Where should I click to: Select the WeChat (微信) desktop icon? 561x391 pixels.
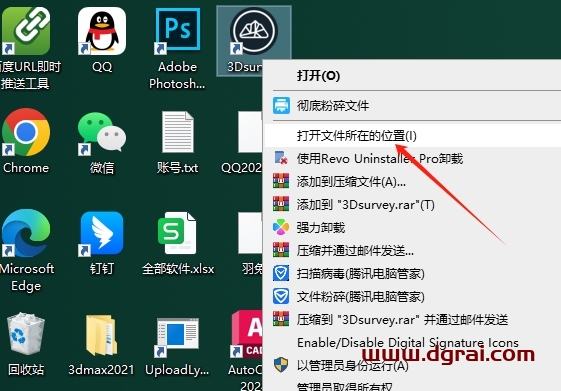click(x=102, y=132)
